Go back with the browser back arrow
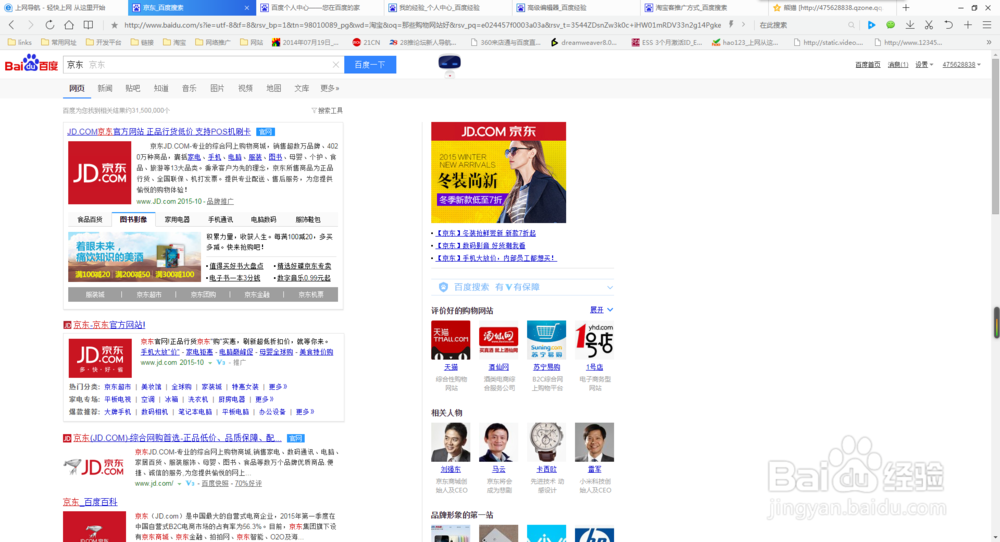Screen dimensions: 1000x542 pos(11,25)
